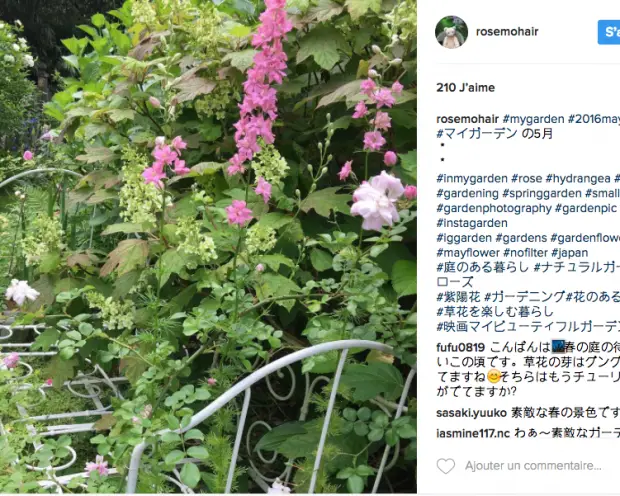Screen dimensions: 620x496
Task: Open the #instagarden hashtag
Action: pyautogui.click(x=472, y=223)
